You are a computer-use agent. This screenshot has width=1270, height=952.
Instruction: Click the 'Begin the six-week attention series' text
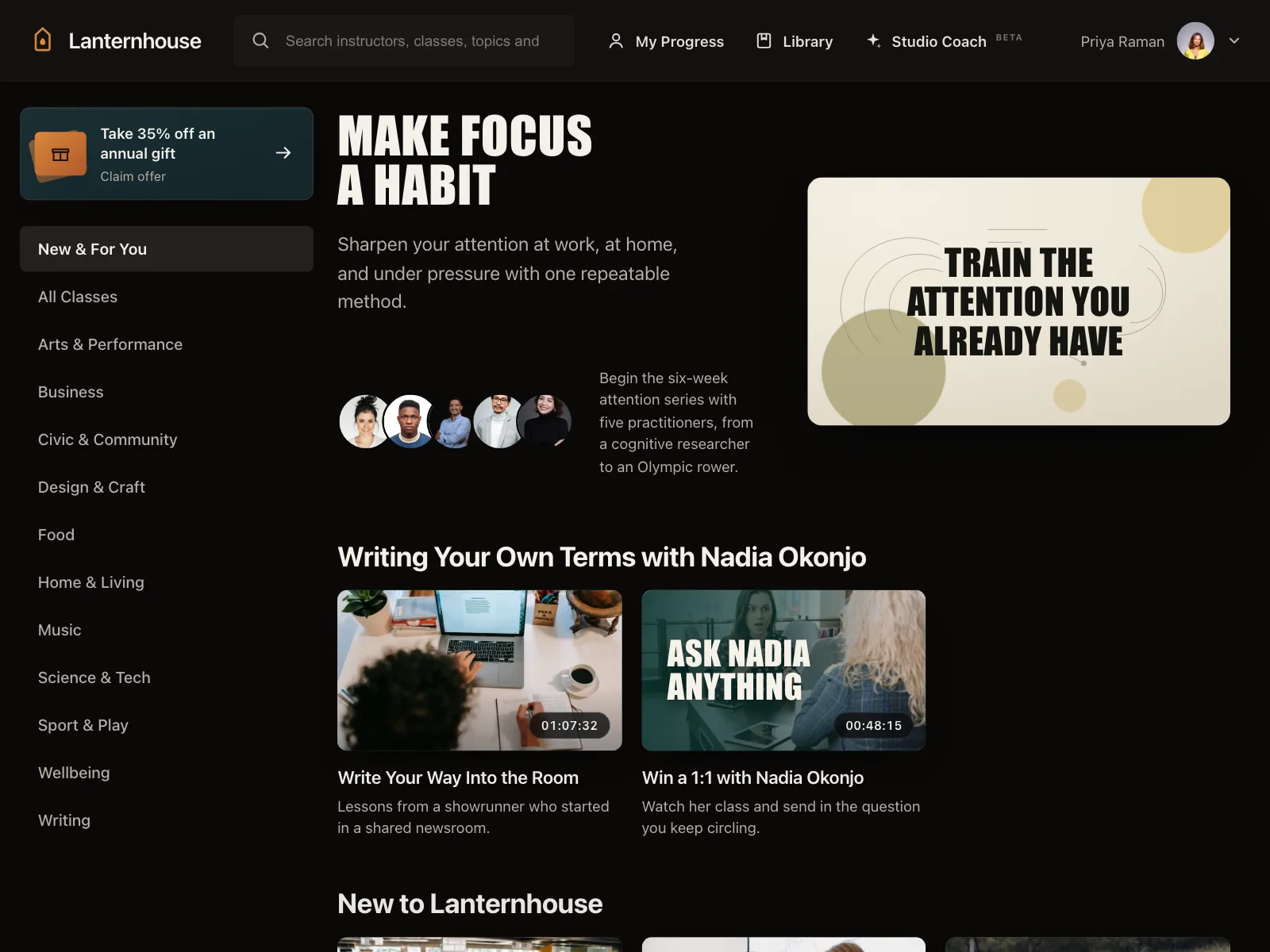[x=676, y=423]
